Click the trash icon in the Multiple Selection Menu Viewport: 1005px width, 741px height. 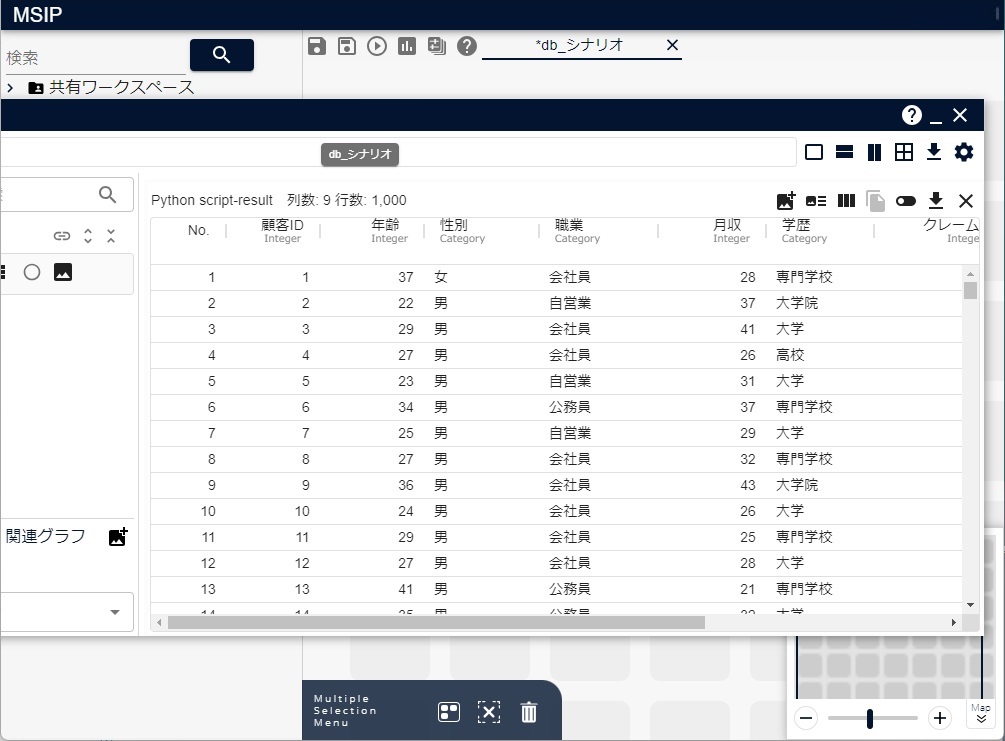pos(529,712)
